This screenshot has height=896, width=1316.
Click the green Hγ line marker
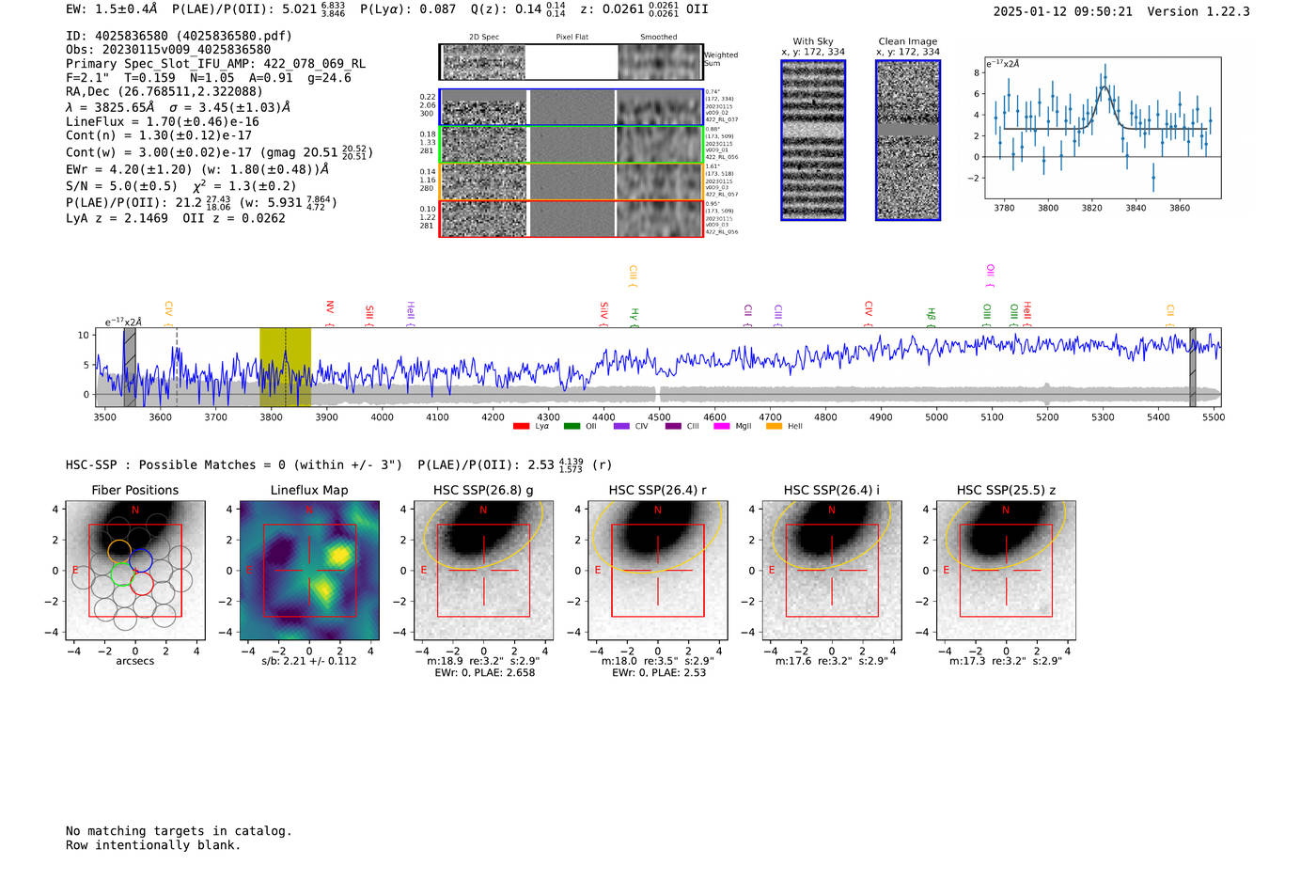coord(634,315)
